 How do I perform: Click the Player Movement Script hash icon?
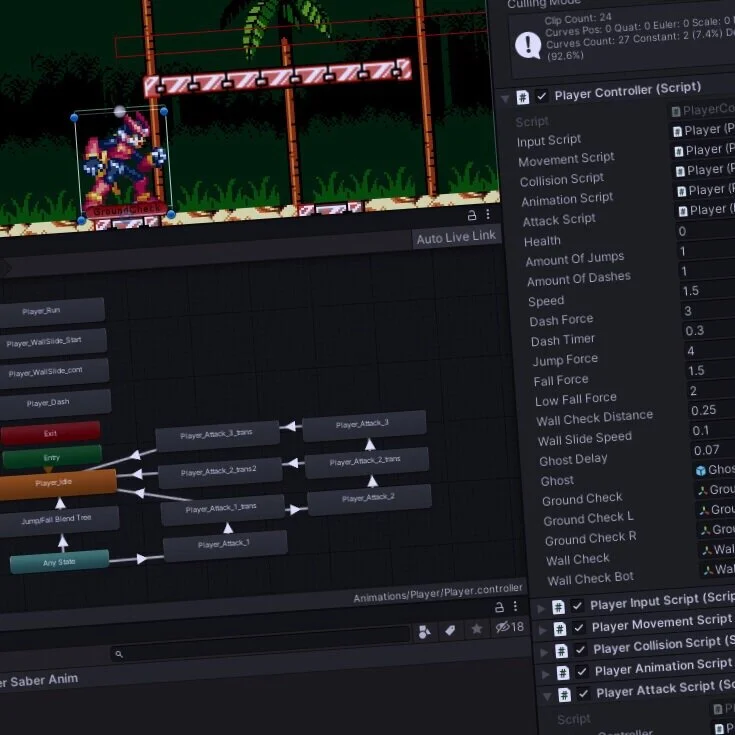tap(560, 629)
